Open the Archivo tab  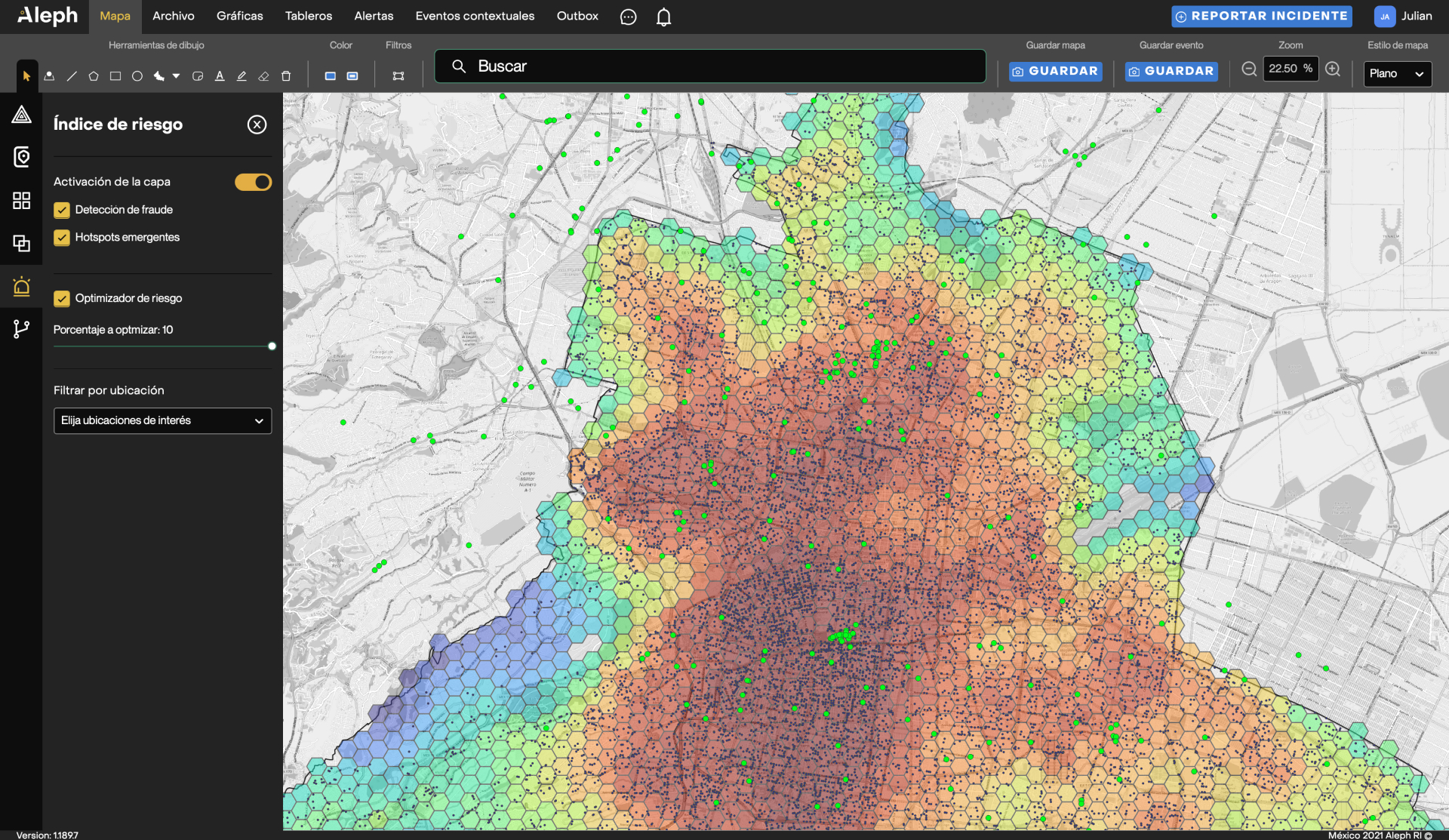click(173, 16)
